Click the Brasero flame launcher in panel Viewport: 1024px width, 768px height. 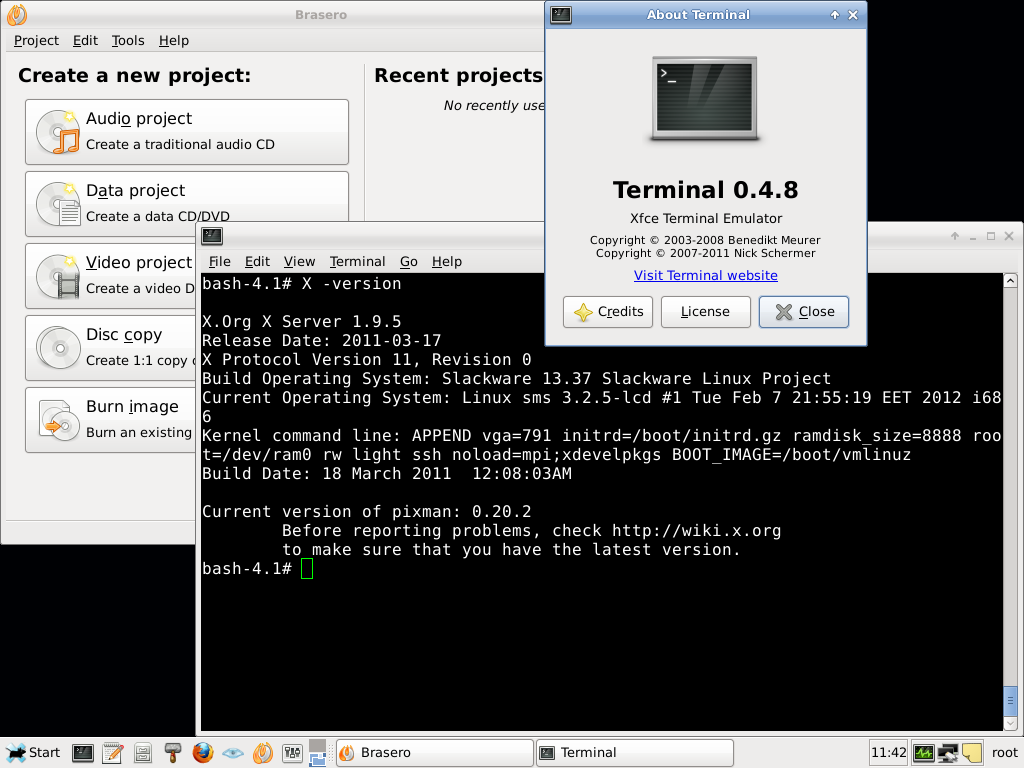pos(262,752)
